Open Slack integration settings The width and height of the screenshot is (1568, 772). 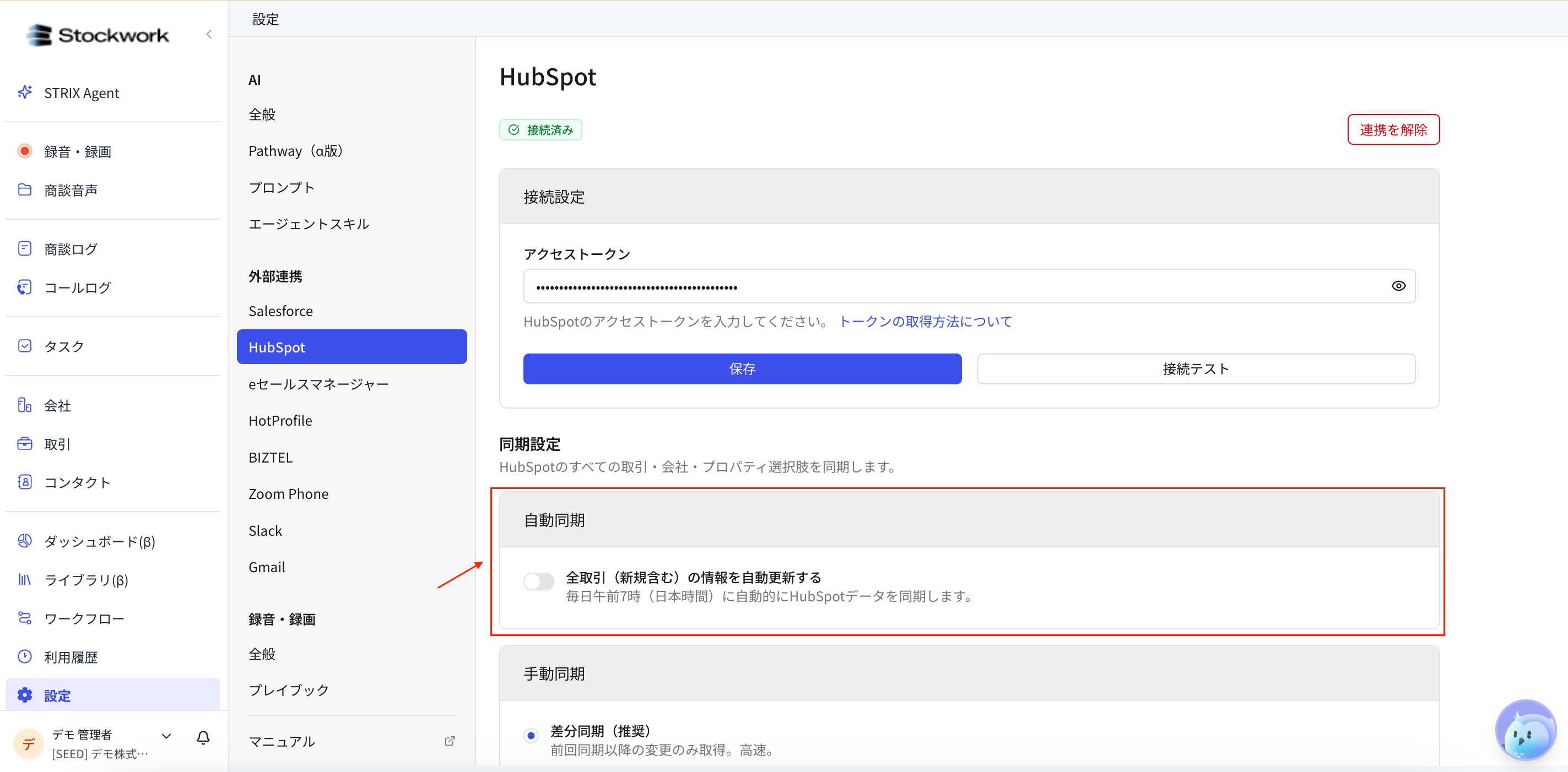point(352,530)
